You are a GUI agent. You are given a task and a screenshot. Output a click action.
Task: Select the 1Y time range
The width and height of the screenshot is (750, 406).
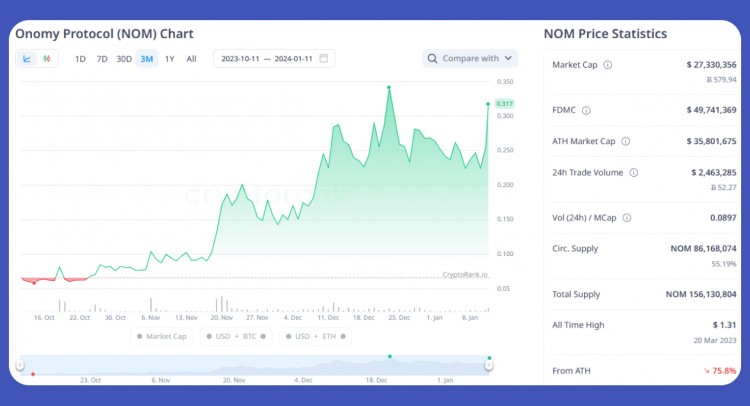click(x=169, y=59)
